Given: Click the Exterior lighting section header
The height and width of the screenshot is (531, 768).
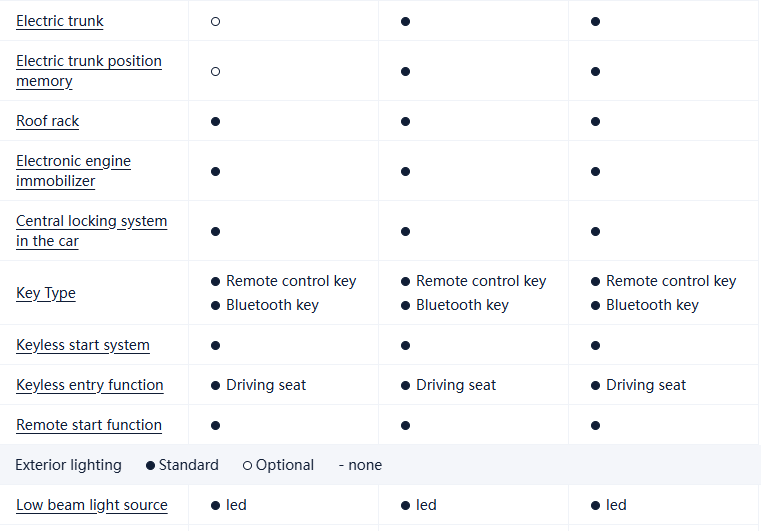Looking at the screenshot, I should click(68, 465).
